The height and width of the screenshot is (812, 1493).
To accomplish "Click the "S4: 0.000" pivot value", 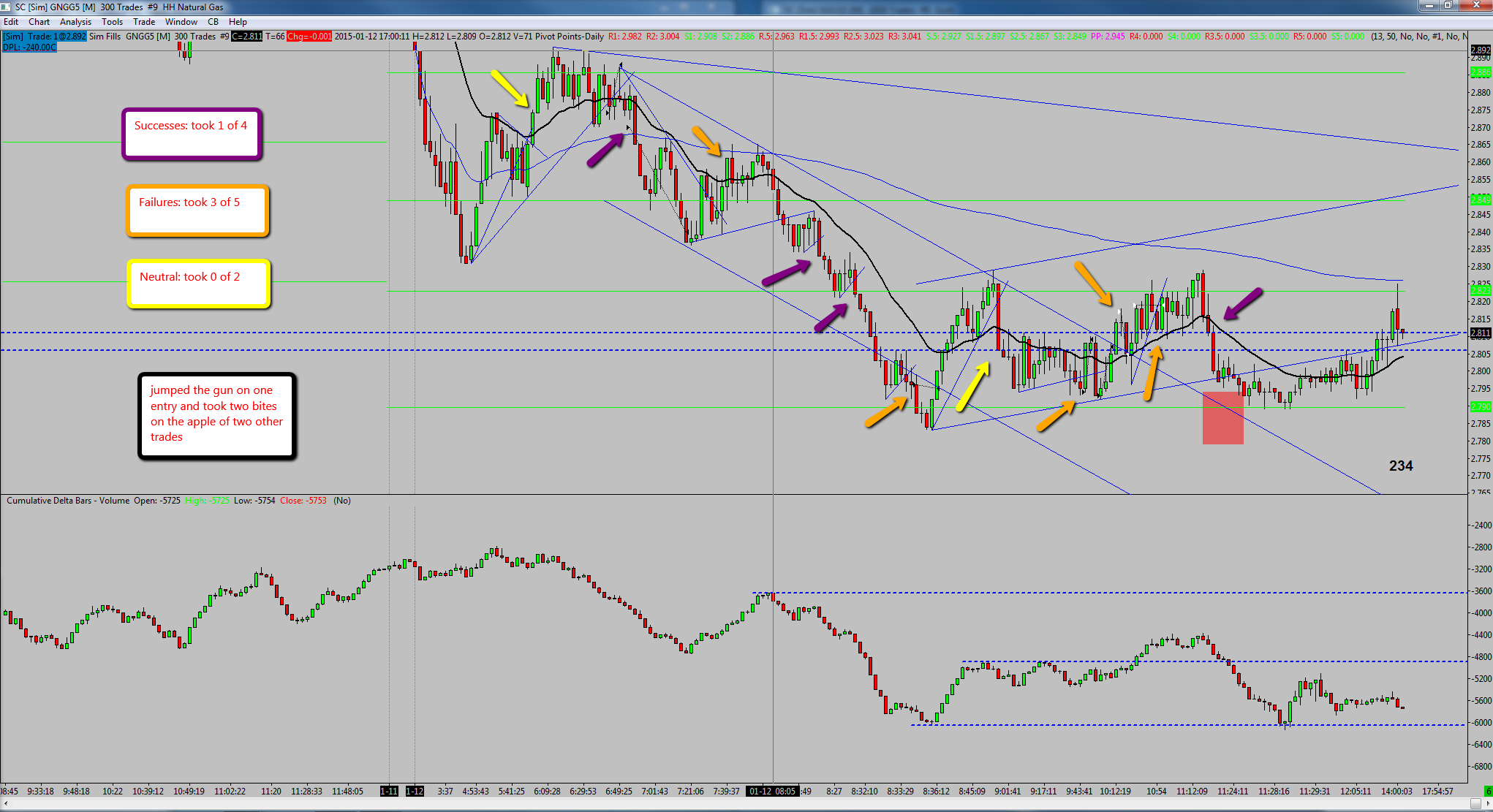I will (1184, 37).
